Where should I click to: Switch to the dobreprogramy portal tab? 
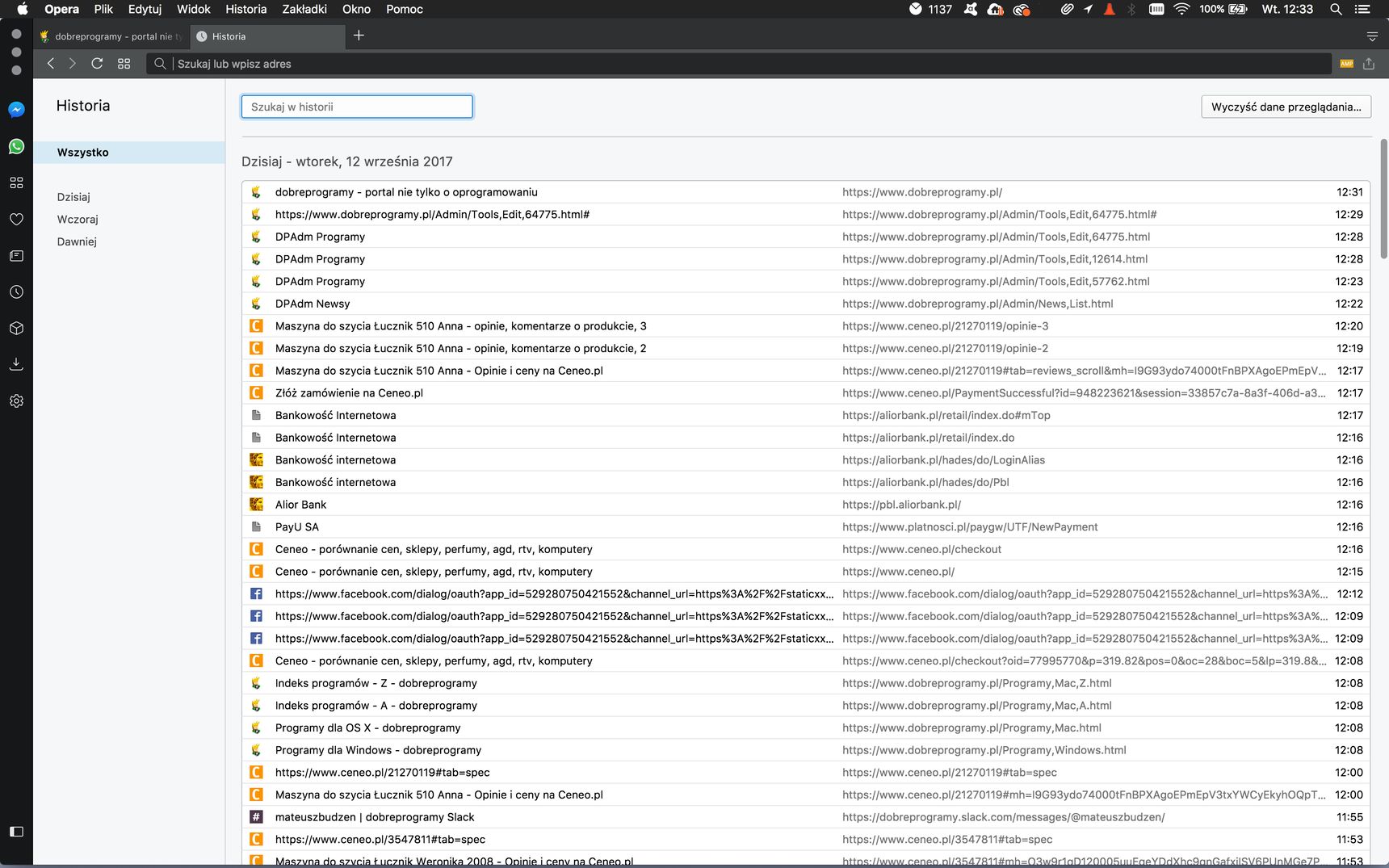111,36
